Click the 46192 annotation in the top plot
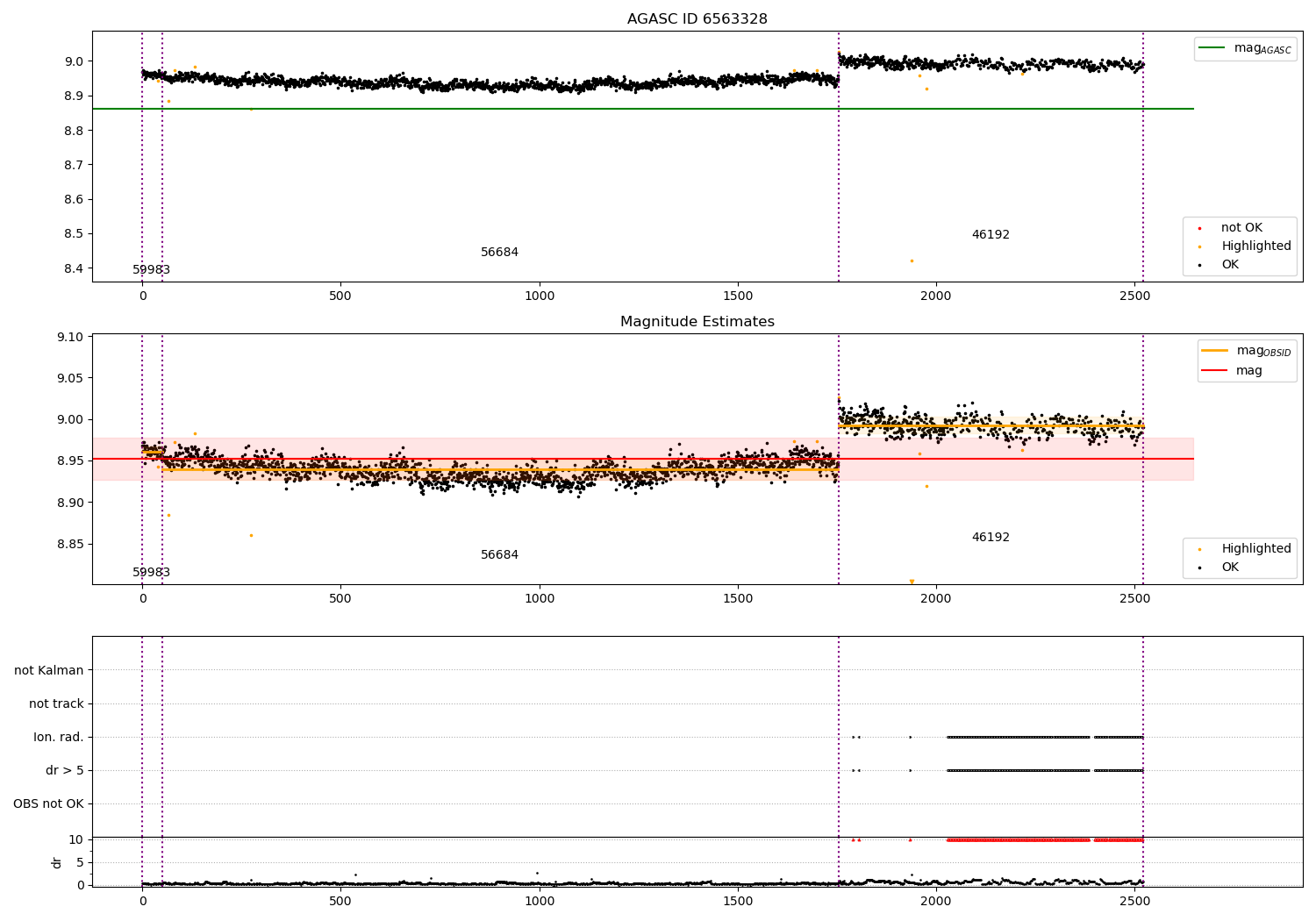This screenshot has width=1316, height=921. (x=991, y=235)
